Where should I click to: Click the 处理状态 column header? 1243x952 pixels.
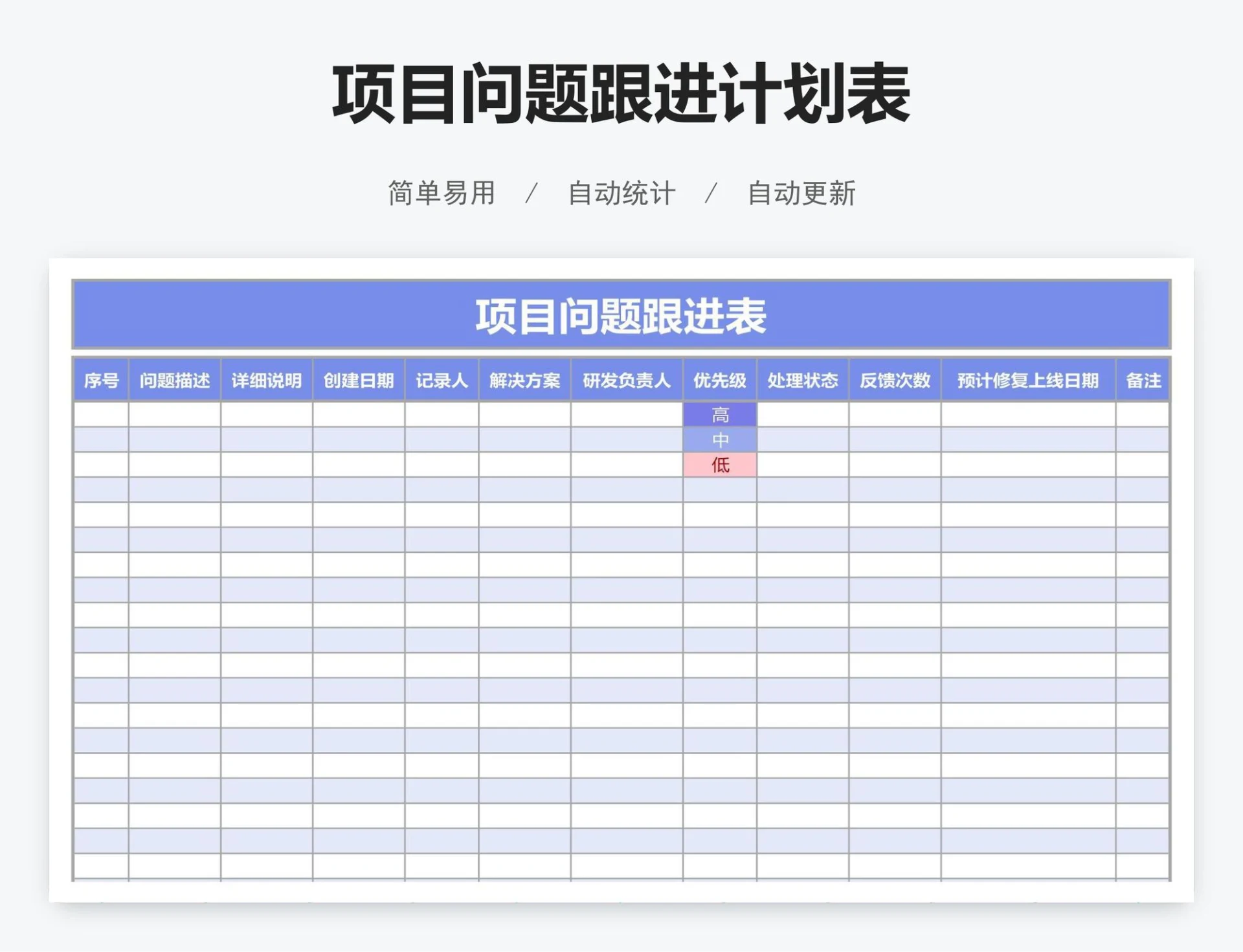pyautogui.click(x=803, y=382)
